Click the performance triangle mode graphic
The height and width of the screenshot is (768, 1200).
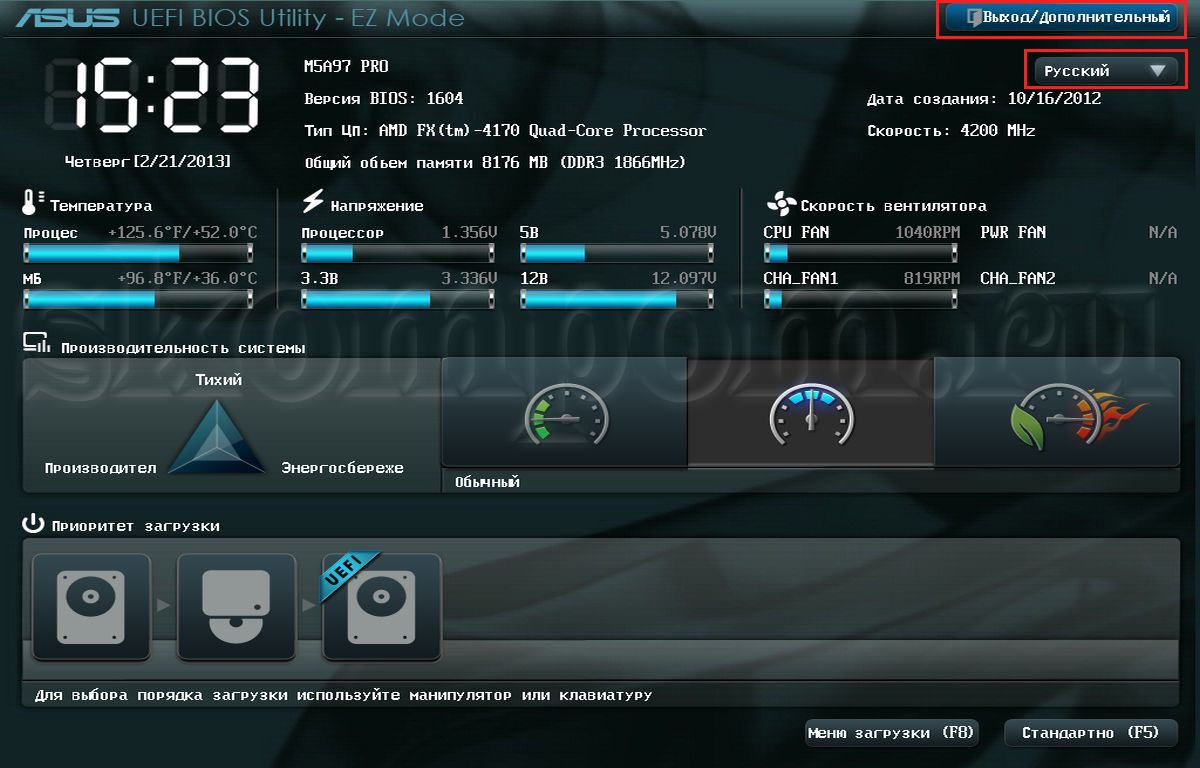click(x=217, y=437)
